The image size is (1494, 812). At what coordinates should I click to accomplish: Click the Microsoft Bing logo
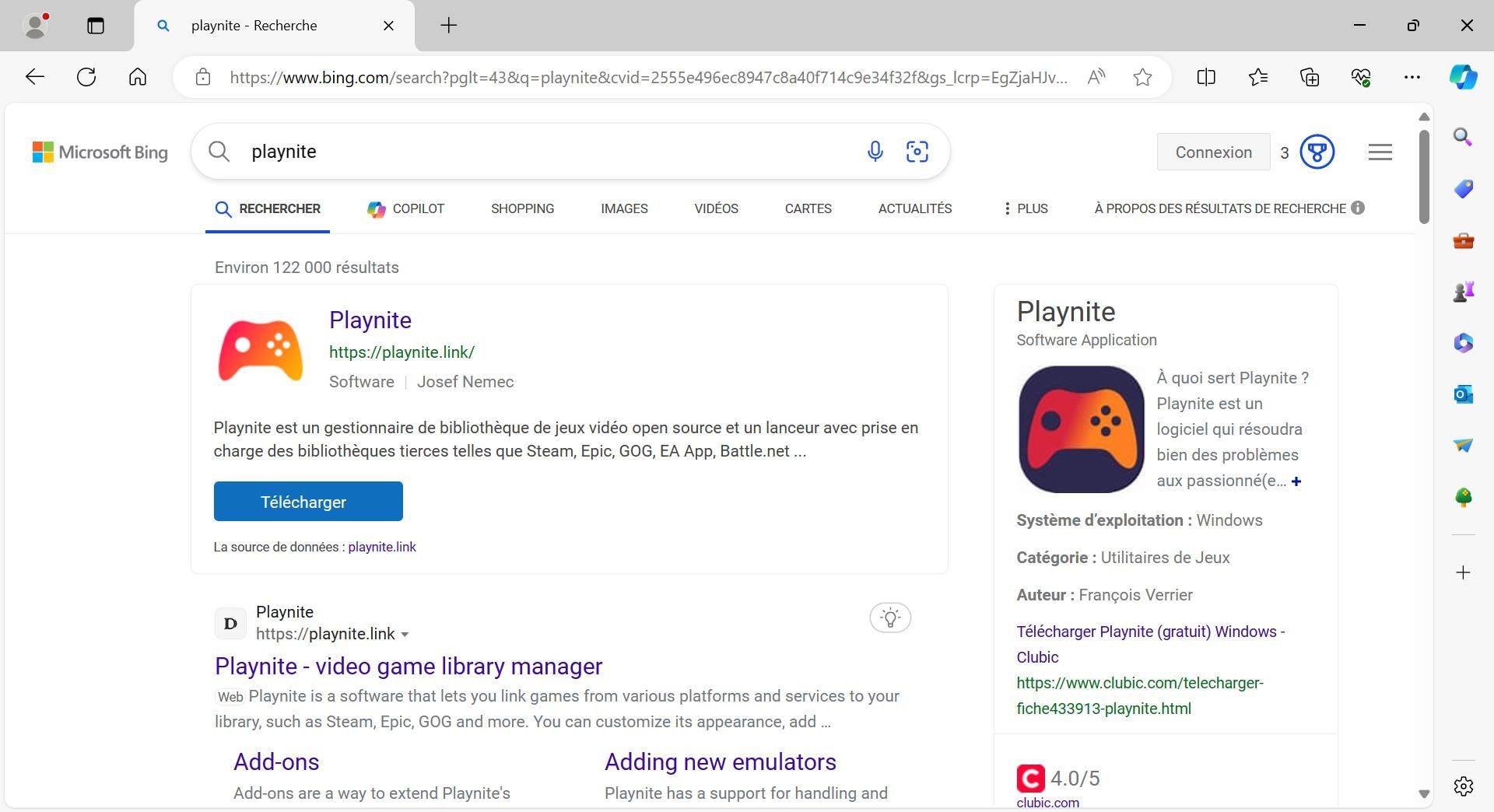(100, 152)
